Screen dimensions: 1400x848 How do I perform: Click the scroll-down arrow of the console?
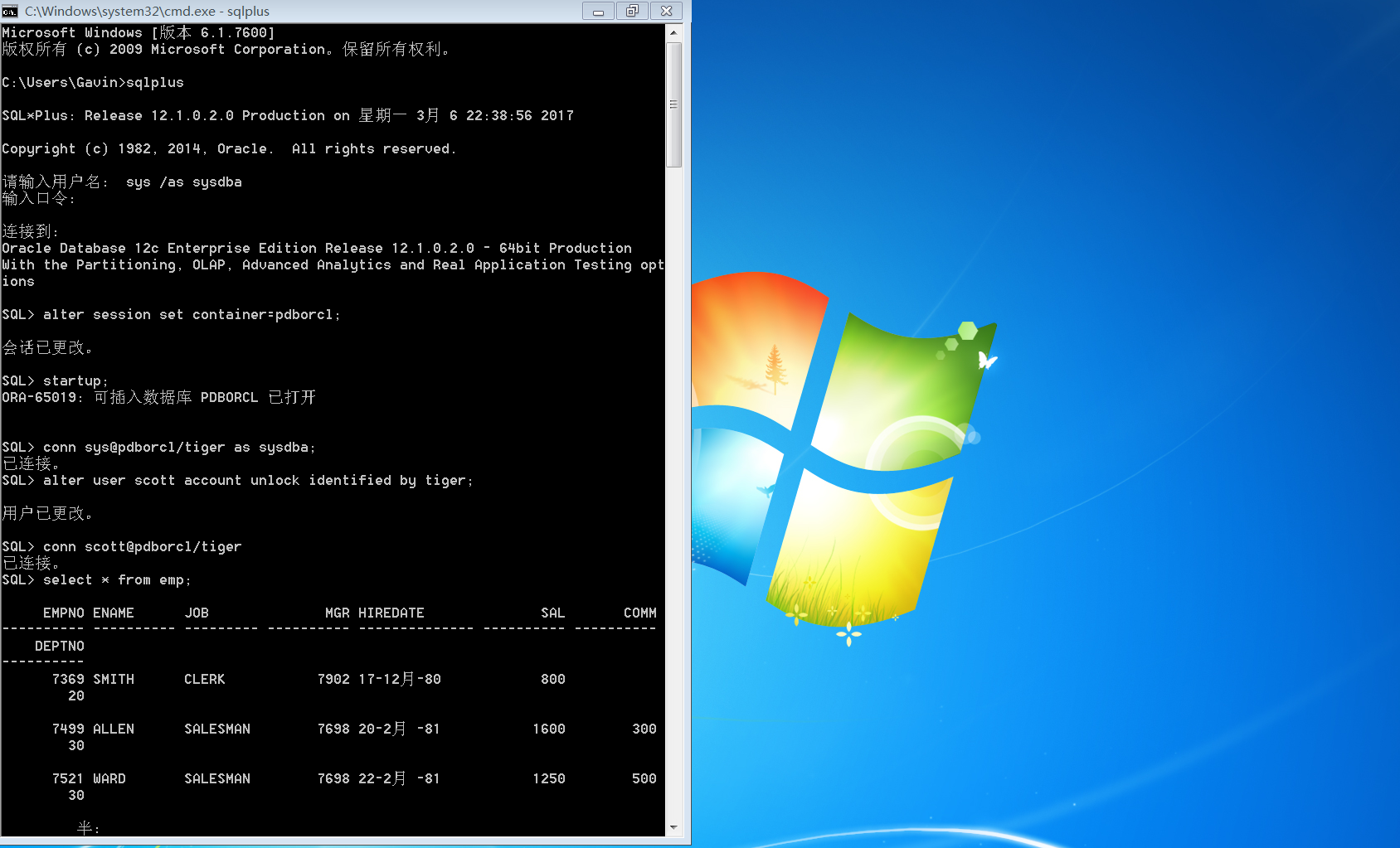(673, 827)
